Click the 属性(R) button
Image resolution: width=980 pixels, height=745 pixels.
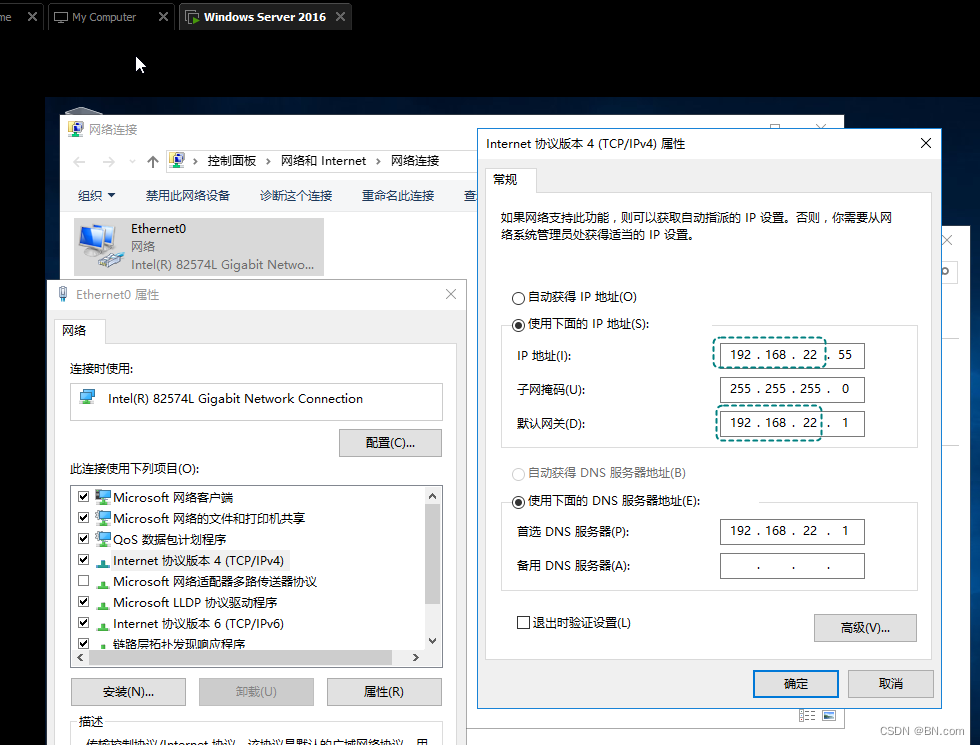click(384, 692)
